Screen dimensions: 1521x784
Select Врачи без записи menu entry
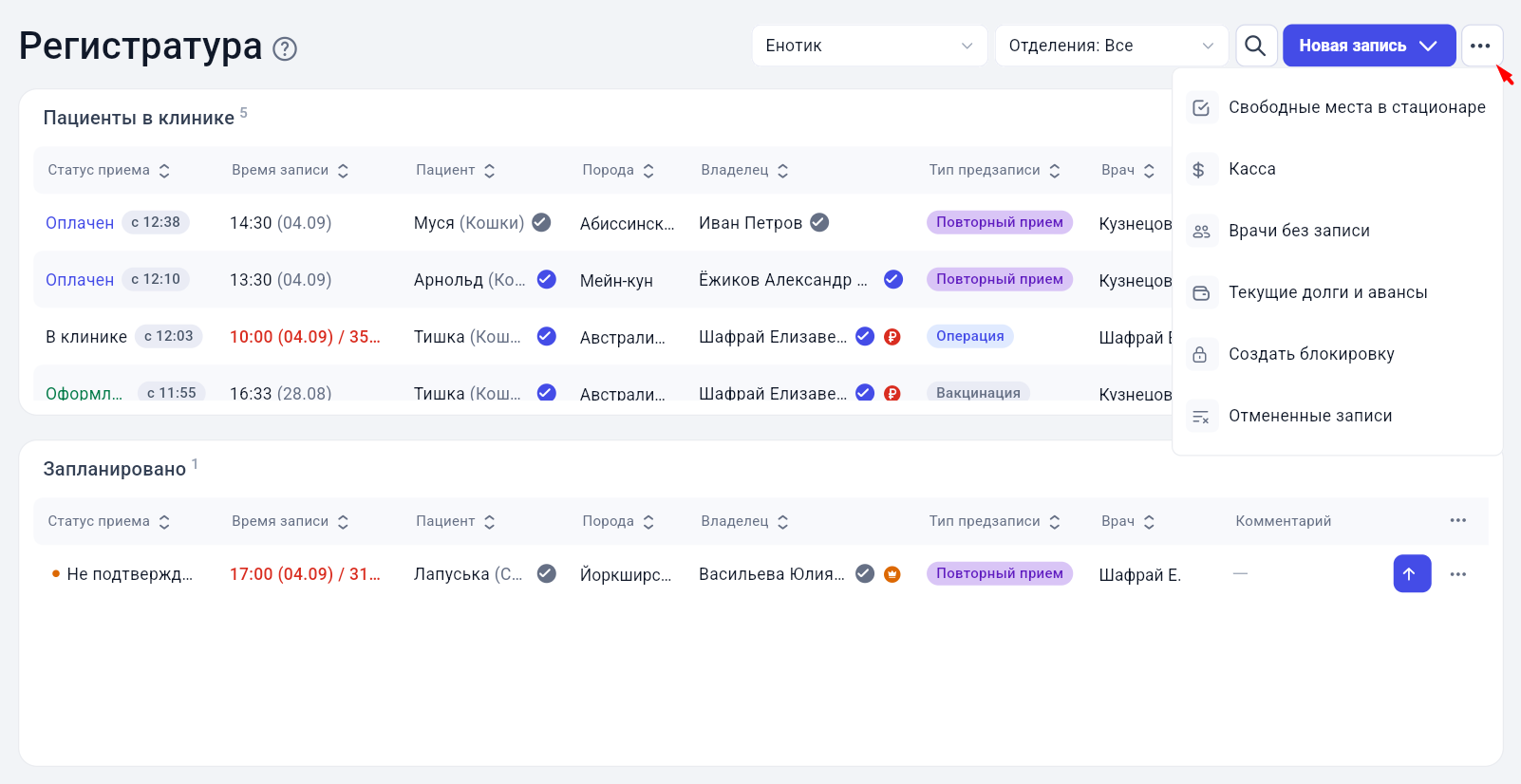pos(1338,231)
